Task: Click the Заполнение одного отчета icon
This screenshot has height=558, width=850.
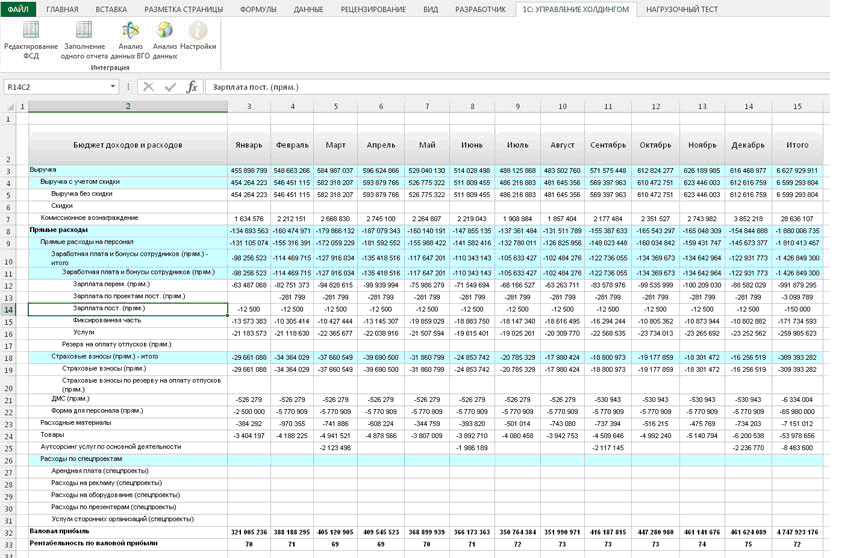Action: click(84, 31)
